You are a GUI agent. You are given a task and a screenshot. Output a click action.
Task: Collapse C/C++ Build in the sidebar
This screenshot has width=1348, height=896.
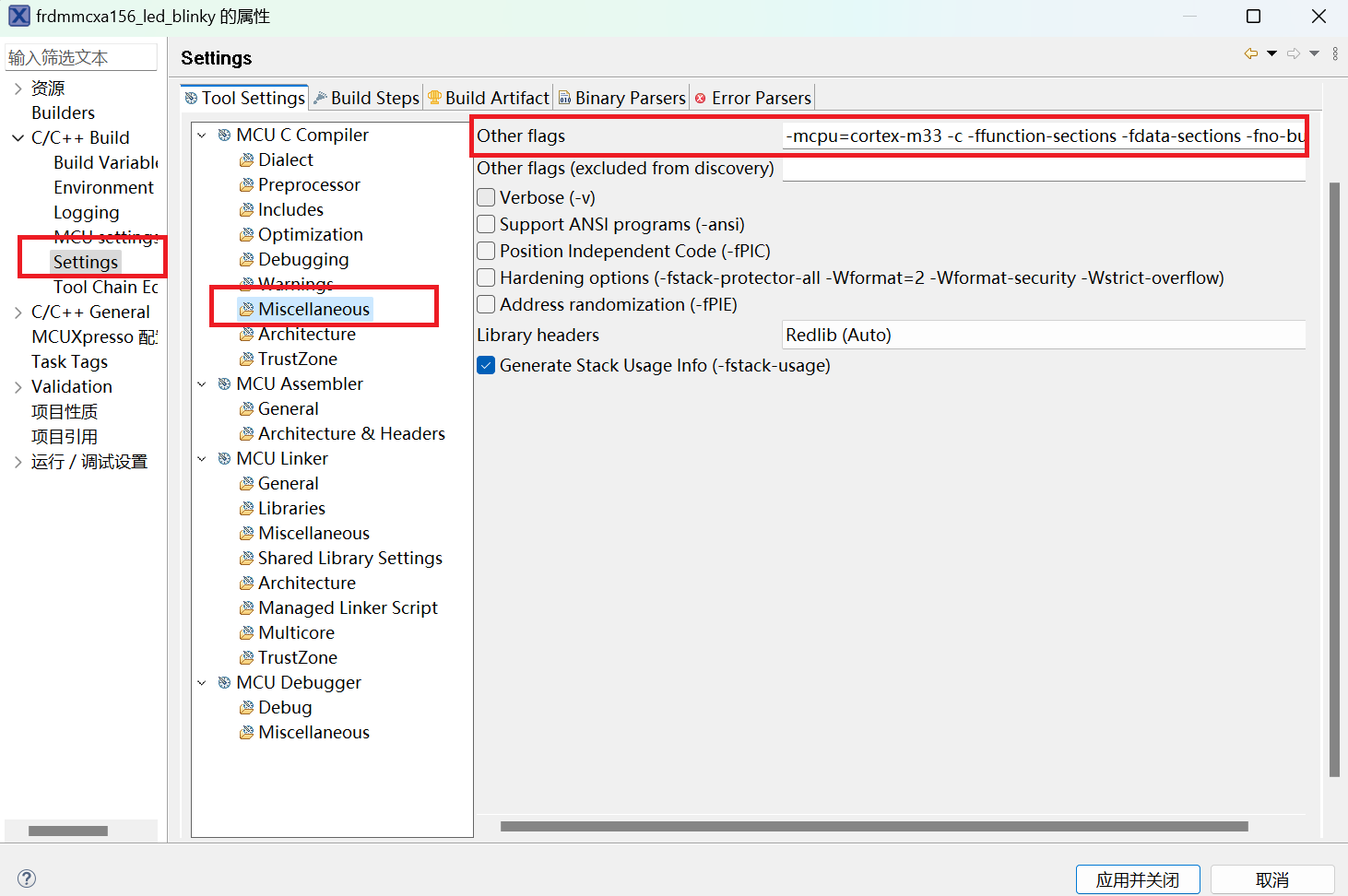(17, 137)
